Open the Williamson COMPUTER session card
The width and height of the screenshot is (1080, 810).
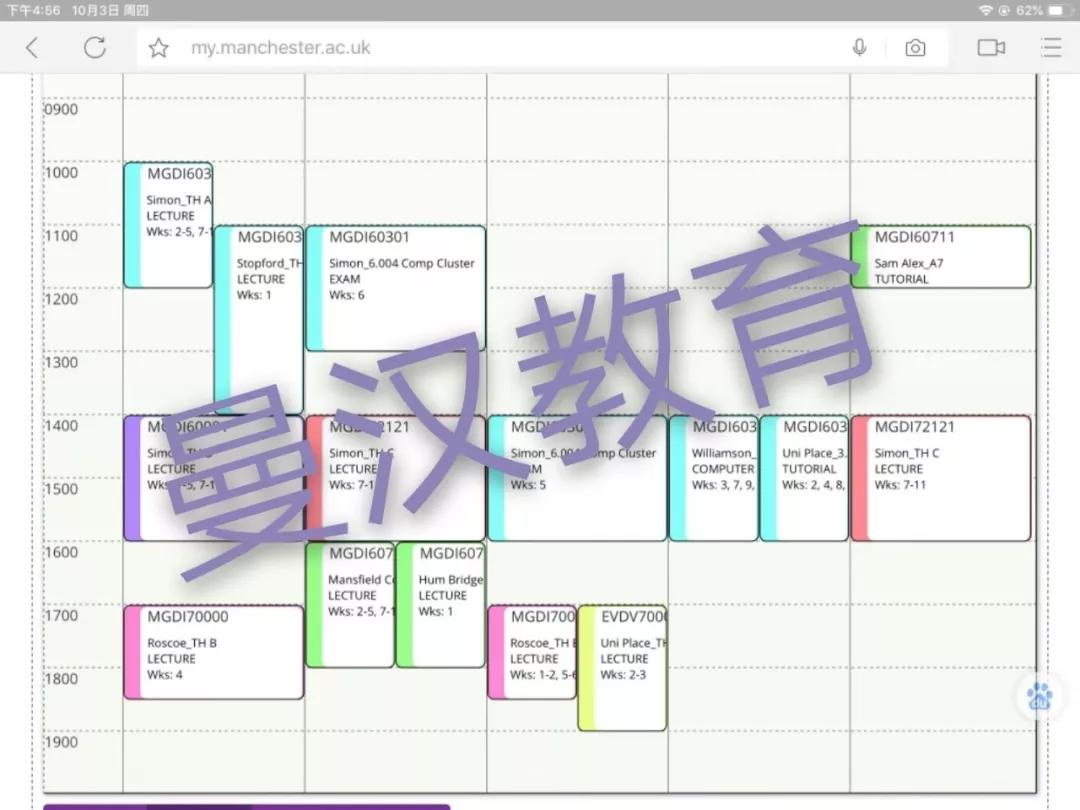click(x=712, y=475)
